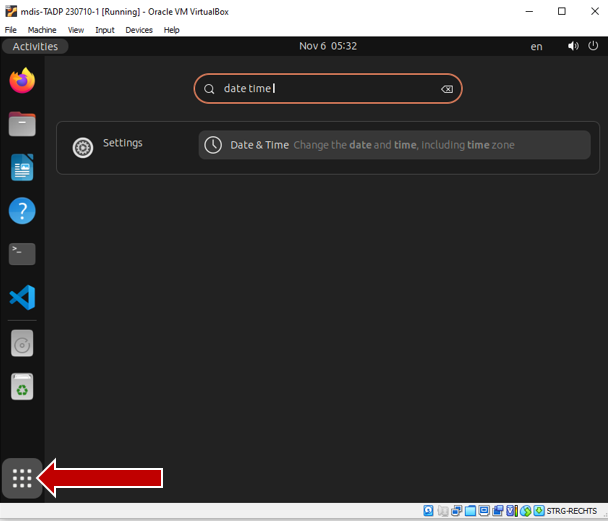
Task: Open the en keyboard layout indicator
Action: click(x=536, y=47)
